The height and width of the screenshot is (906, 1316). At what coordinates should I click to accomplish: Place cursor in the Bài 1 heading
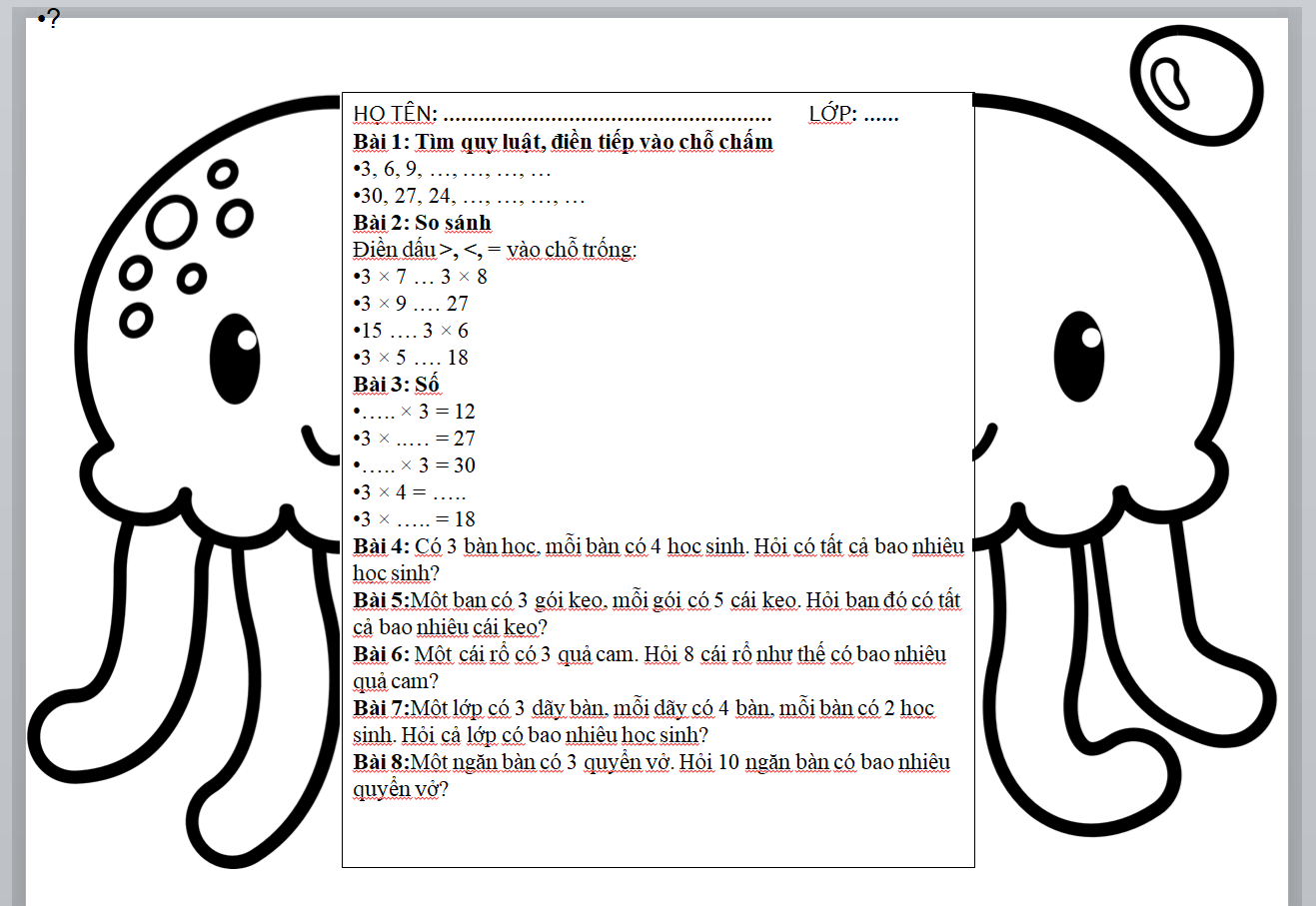point(563,142)
